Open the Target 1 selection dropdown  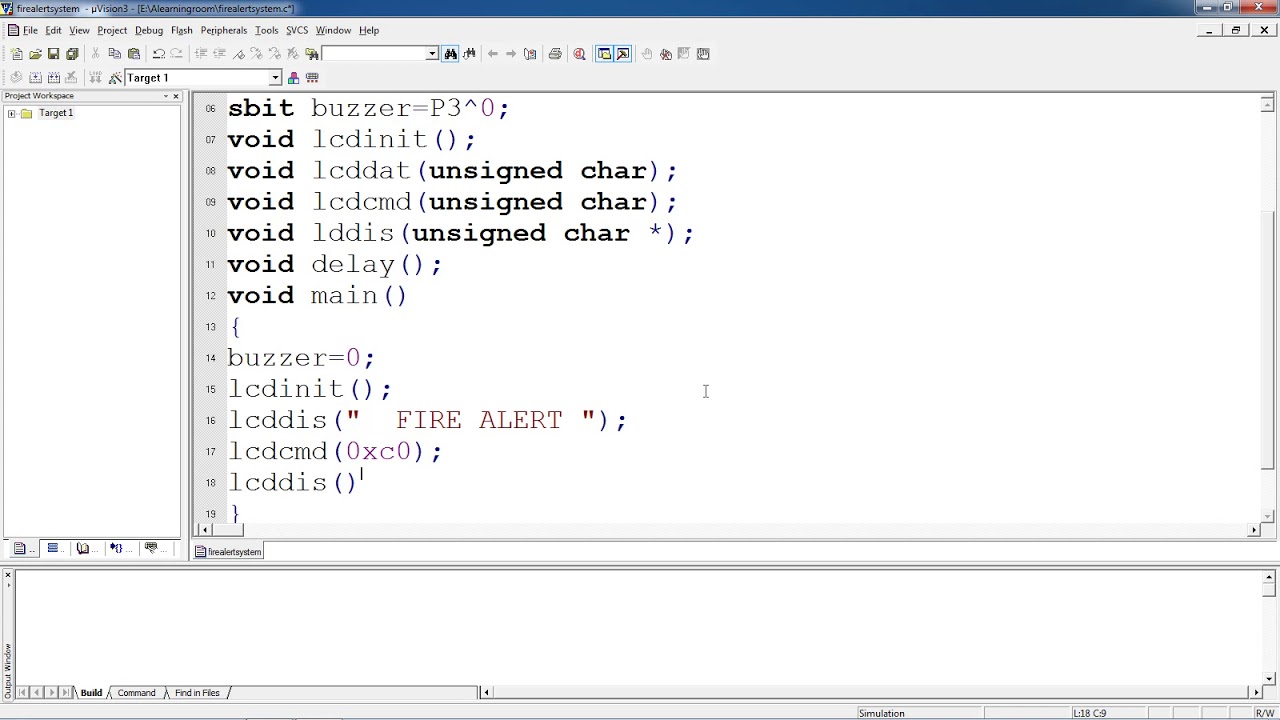275,78
